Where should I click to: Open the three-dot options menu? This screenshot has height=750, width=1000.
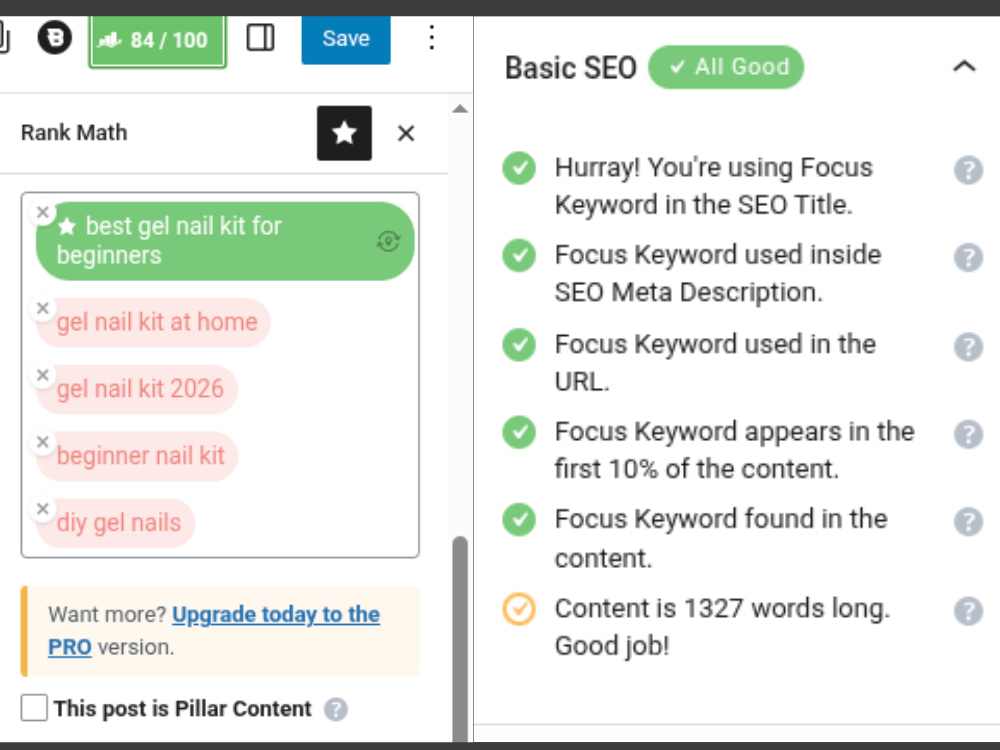click(432, 38)
